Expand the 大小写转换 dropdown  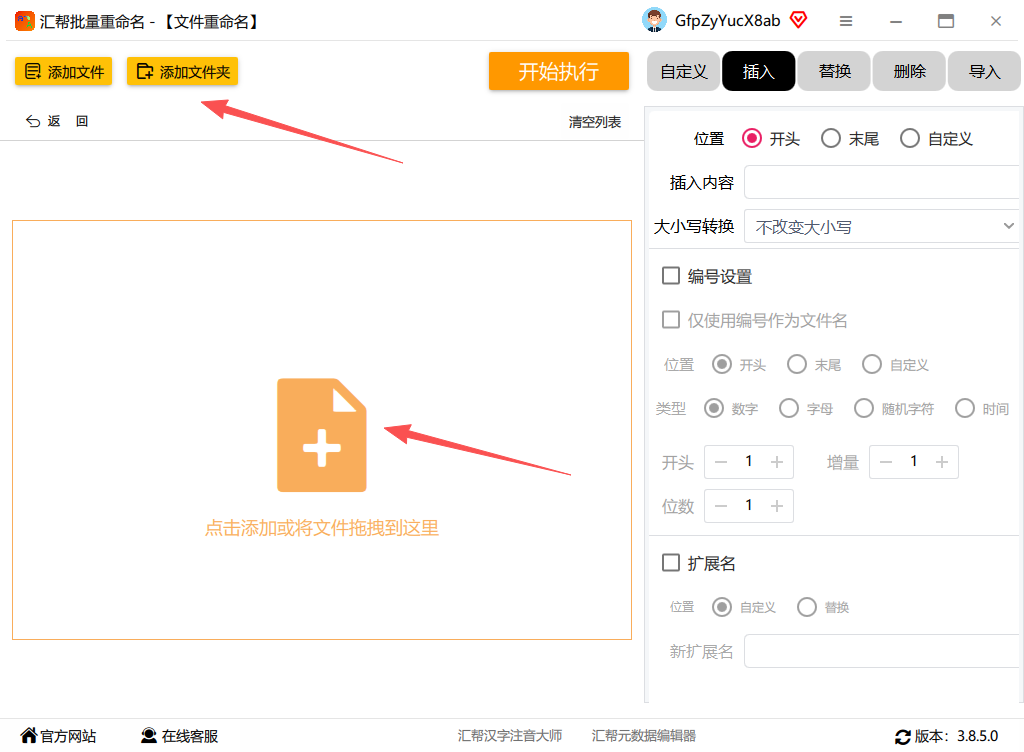pyautogui.click(x=881, y=227)
